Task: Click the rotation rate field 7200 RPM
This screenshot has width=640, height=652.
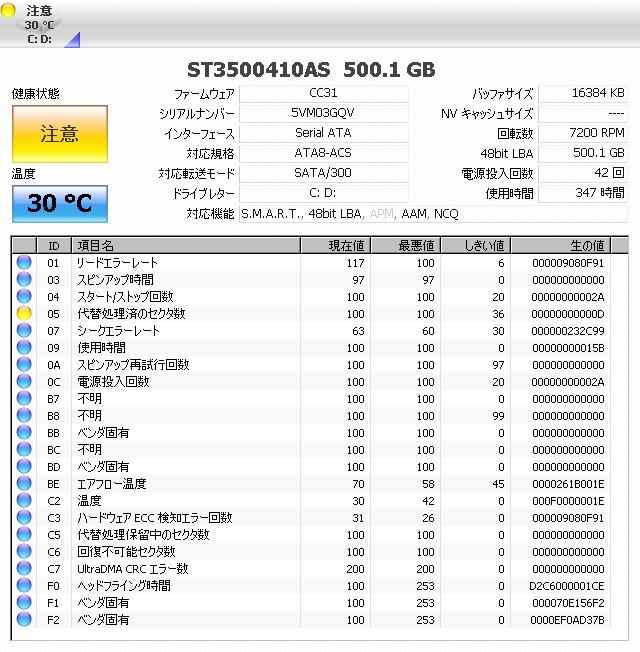Action: pyautogui.click(x=583, y=133)
